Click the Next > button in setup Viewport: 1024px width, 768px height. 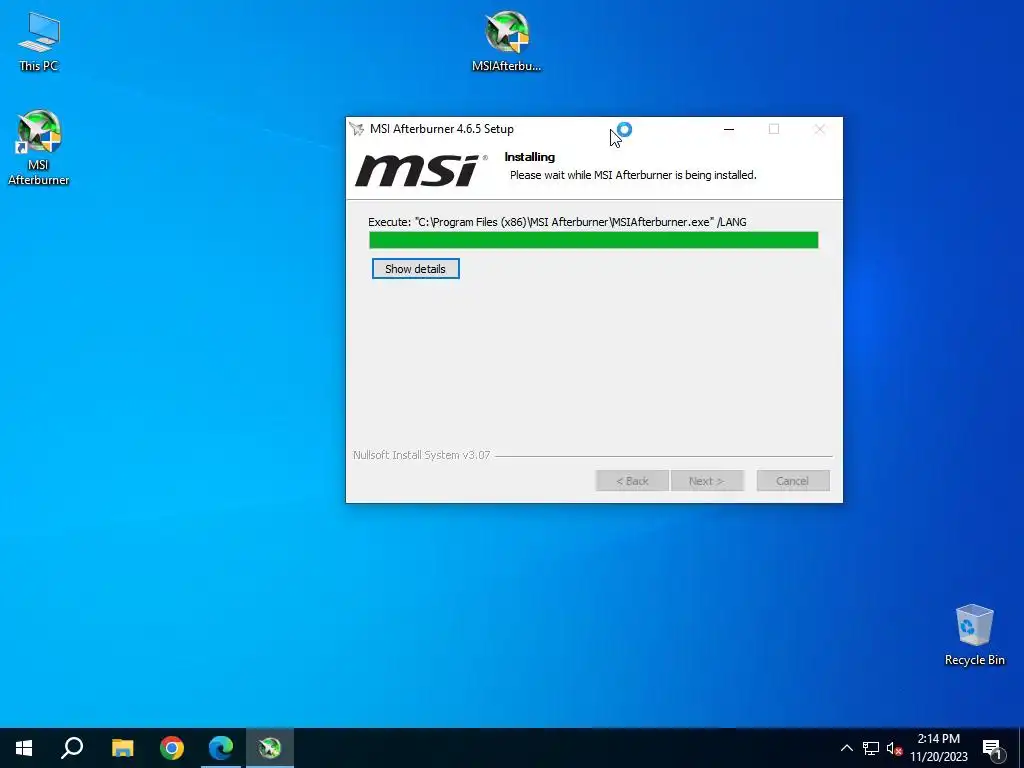[x=707, y=481]
